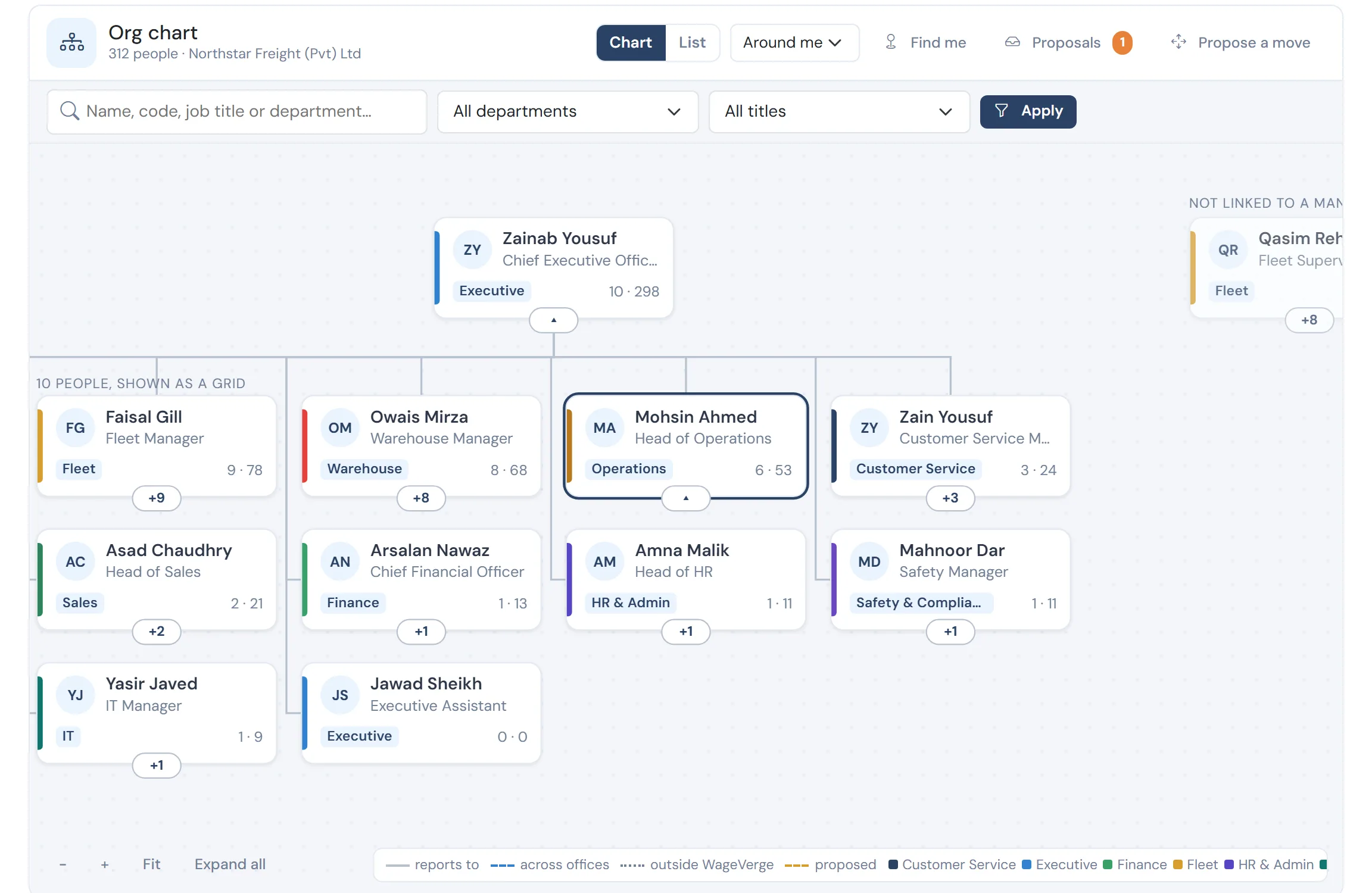Open the All departments dropdown
The width and height of the screenshot is (1372, 893).
click(567, 111)
